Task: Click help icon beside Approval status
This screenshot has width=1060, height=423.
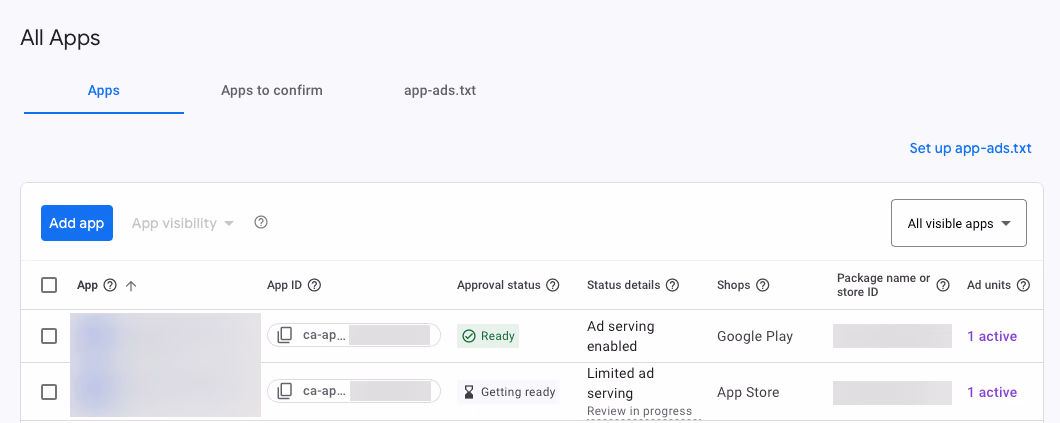Action: coord(553,285)
